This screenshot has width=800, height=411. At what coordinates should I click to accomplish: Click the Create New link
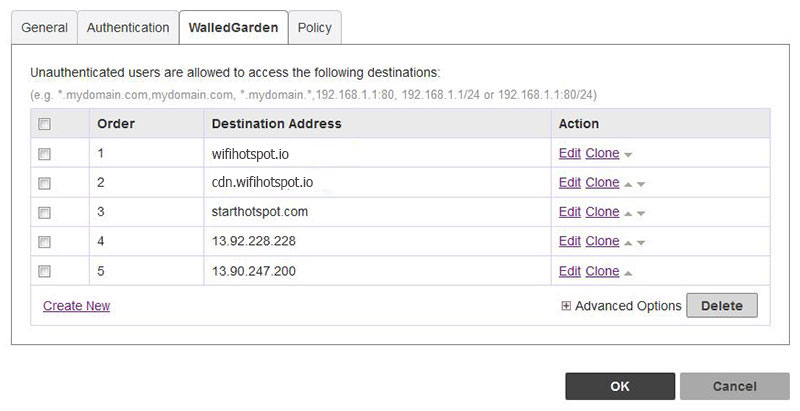pos(76,306)
